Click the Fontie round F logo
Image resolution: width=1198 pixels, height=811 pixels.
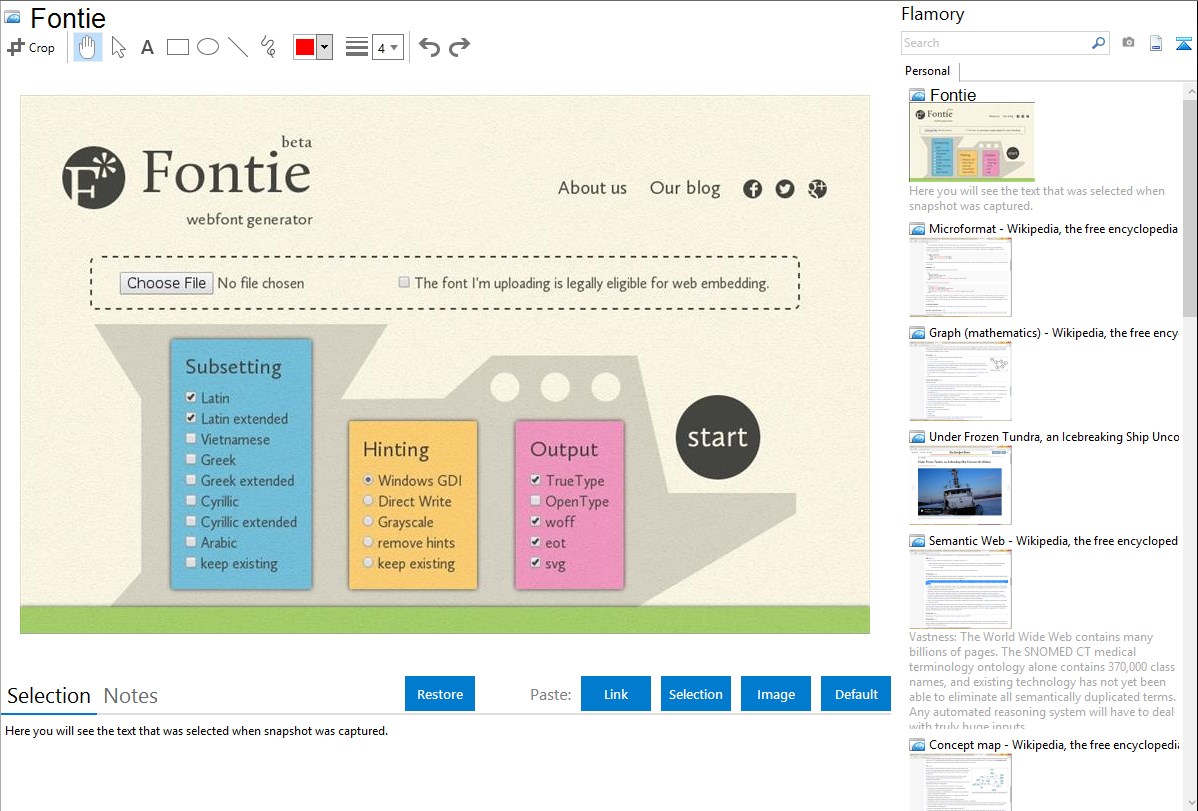pos(93,177)
